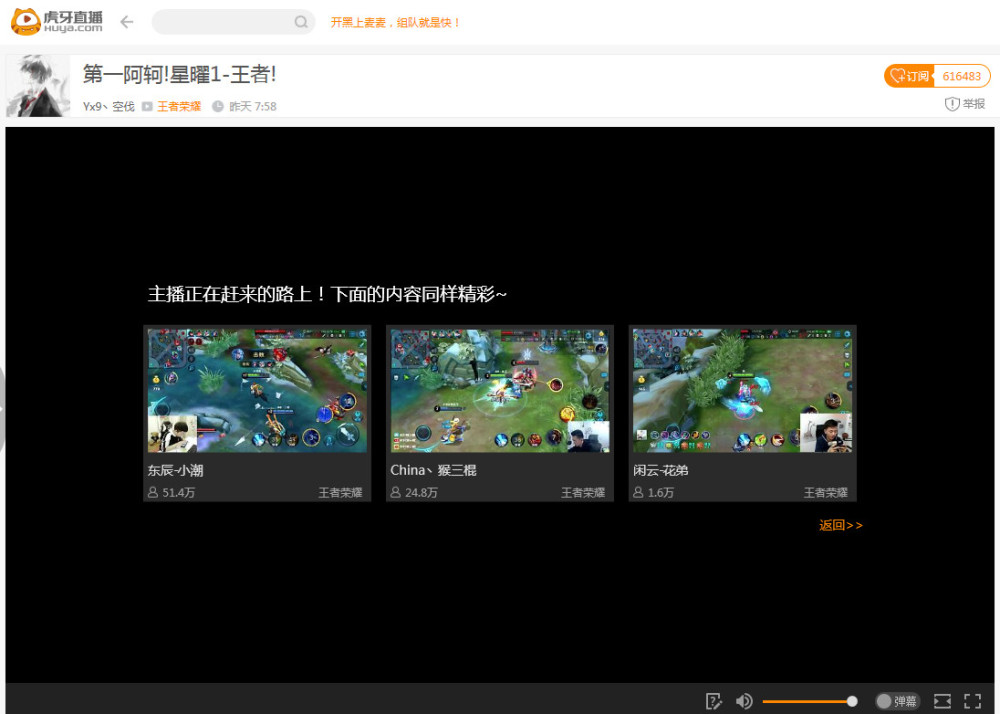The width and height of the screenshot is (1000, 714).
Task: Toggle the 弹幕 danmaku switch
Action: (897, 701)
